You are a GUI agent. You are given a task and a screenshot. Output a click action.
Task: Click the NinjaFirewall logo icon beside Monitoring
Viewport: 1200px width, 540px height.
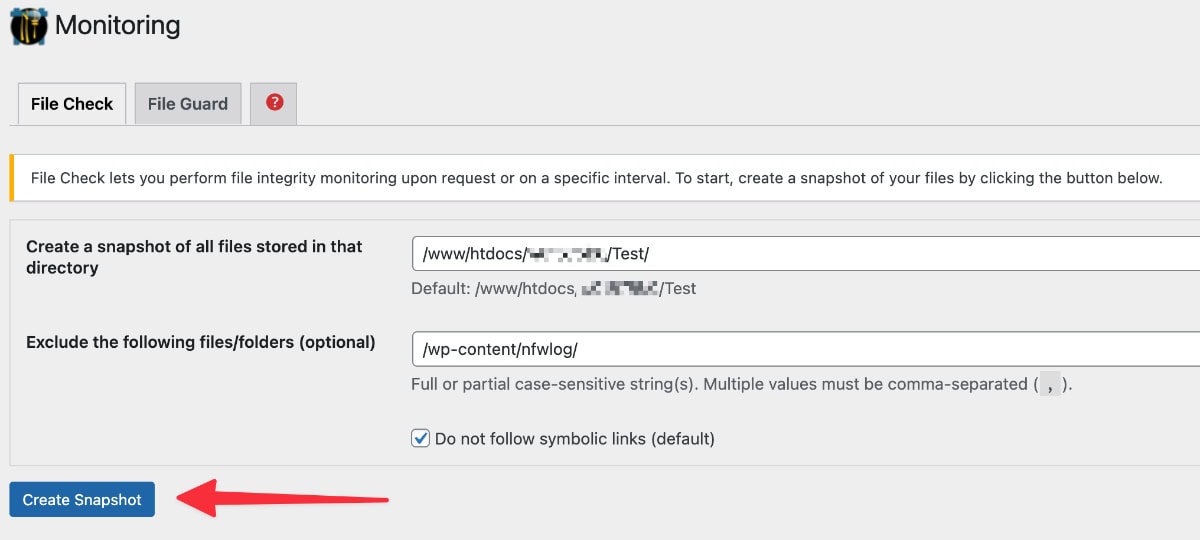(x=28, y=25)
